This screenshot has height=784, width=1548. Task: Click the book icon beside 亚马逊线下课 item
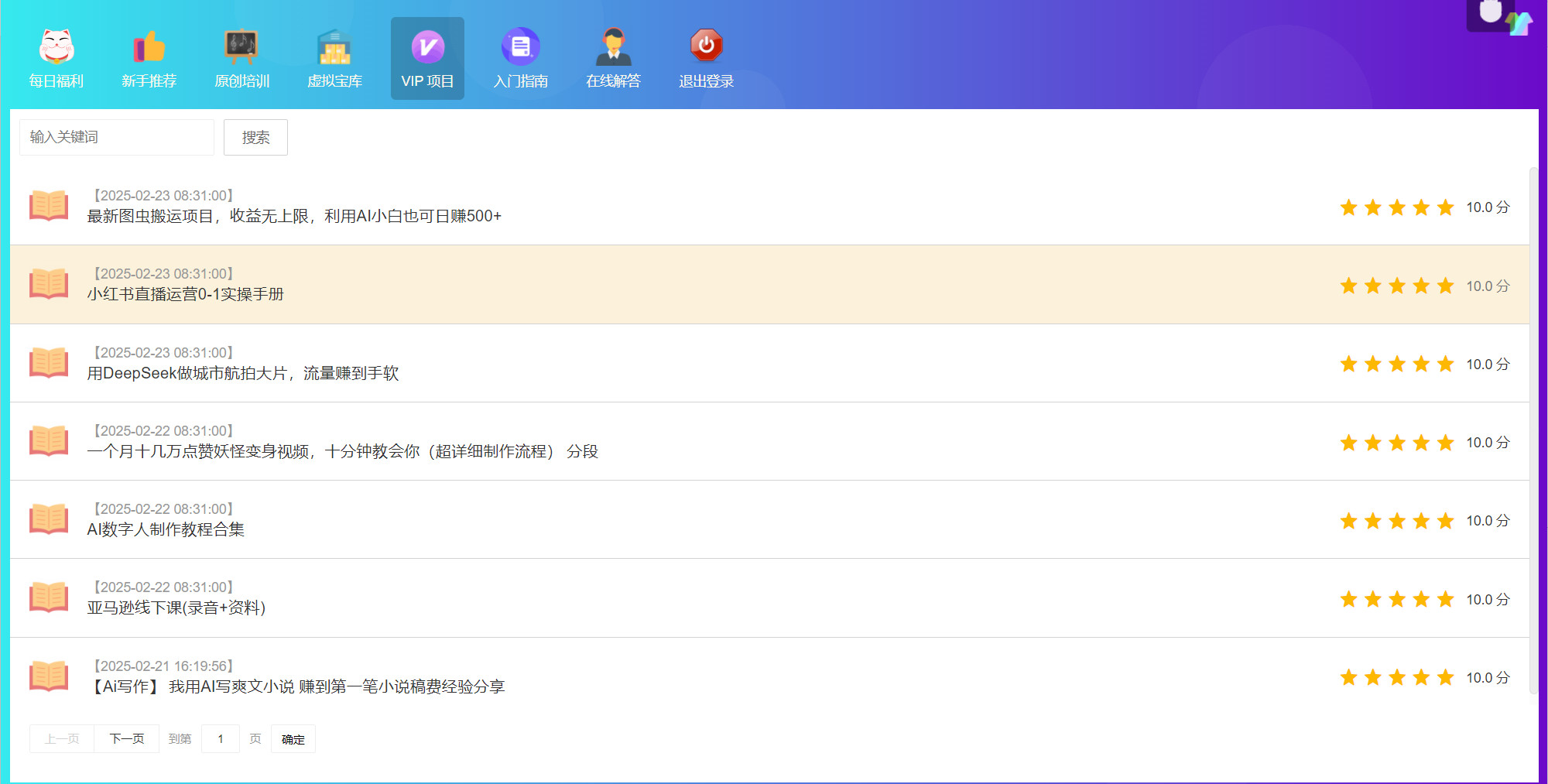tap(49, 597)
